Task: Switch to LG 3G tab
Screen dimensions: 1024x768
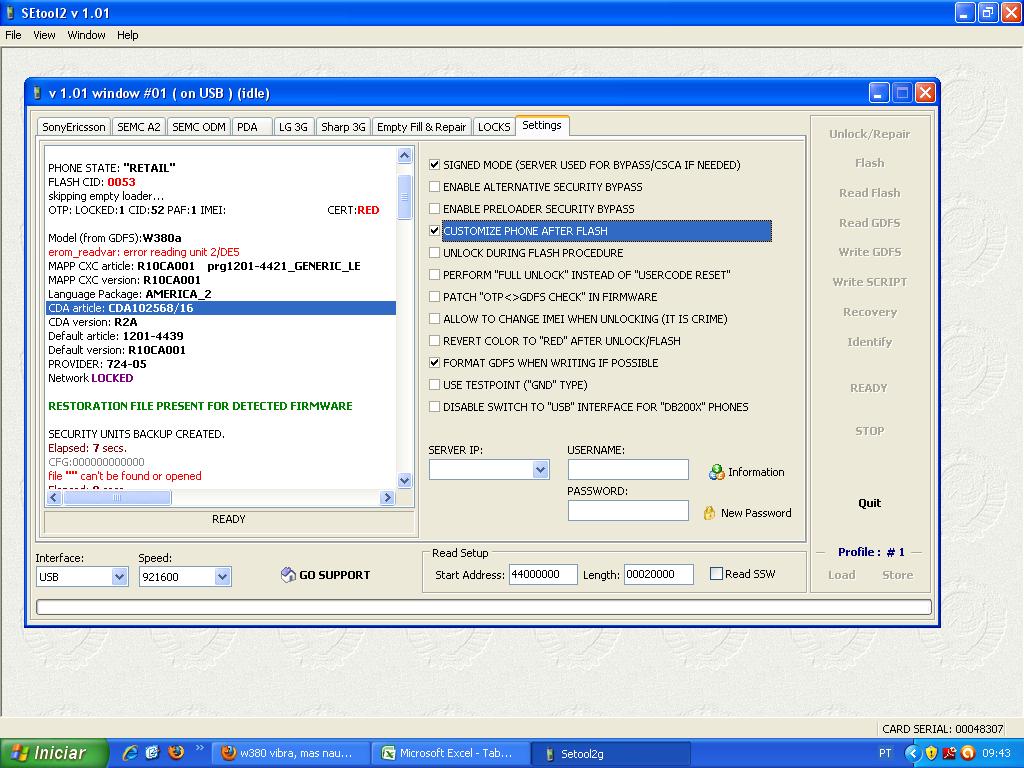Action: (293, 127)
